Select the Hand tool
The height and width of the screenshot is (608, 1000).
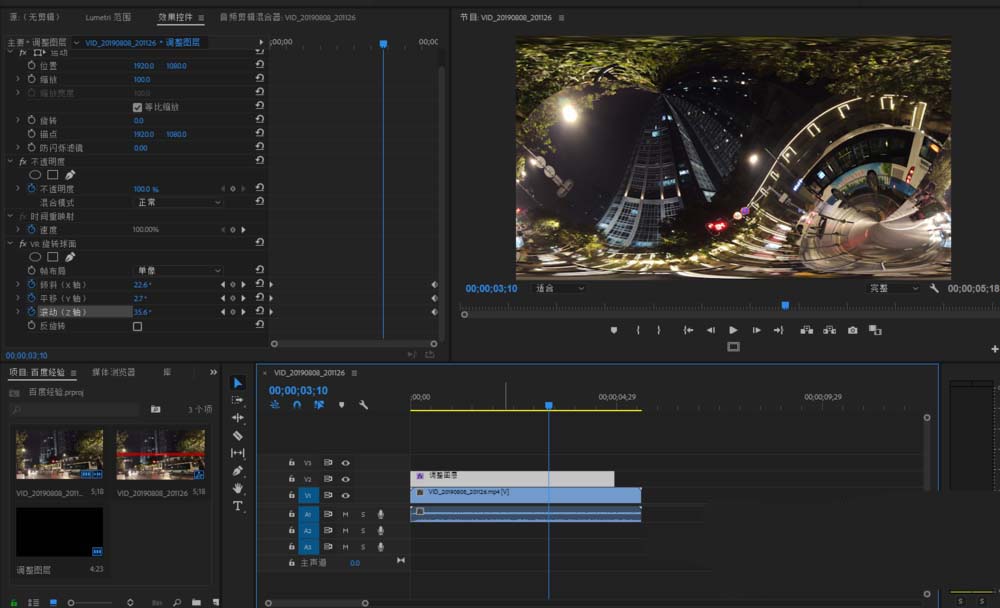pos(237,488)
